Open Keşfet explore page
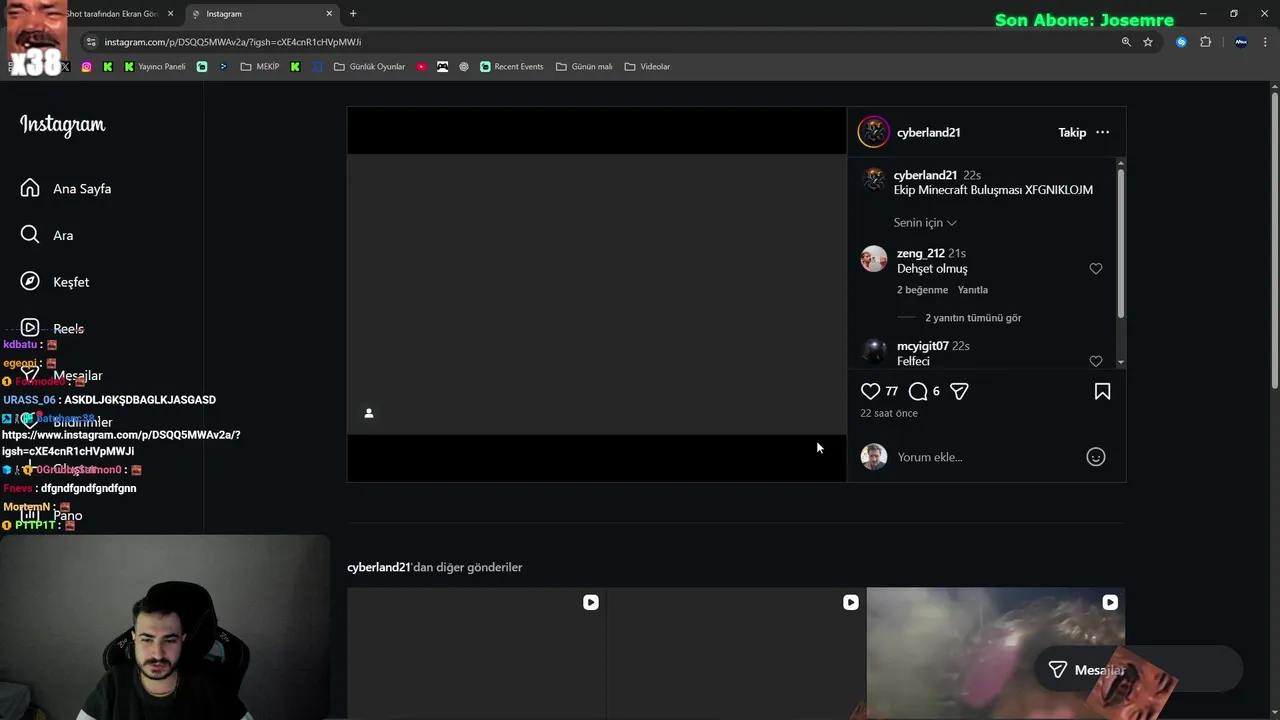Viewport: 1280px width, 720px height. pyautogui.click(x=55, y=282)
